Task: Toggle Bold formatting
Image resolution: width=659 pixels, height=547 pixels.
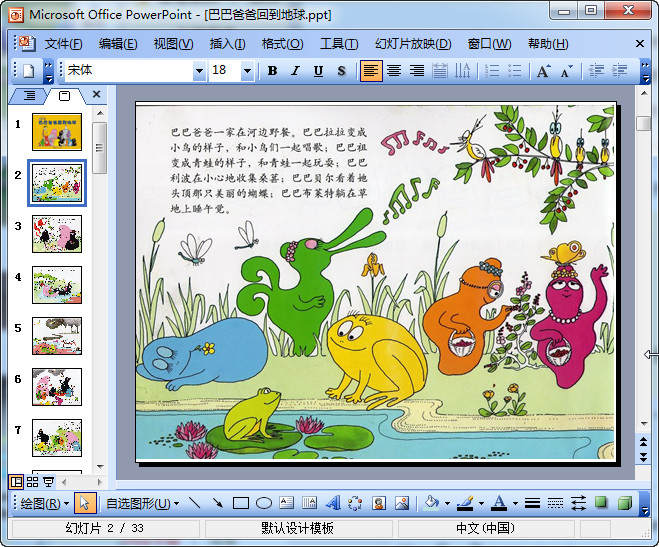Action: tap(272, 71)
